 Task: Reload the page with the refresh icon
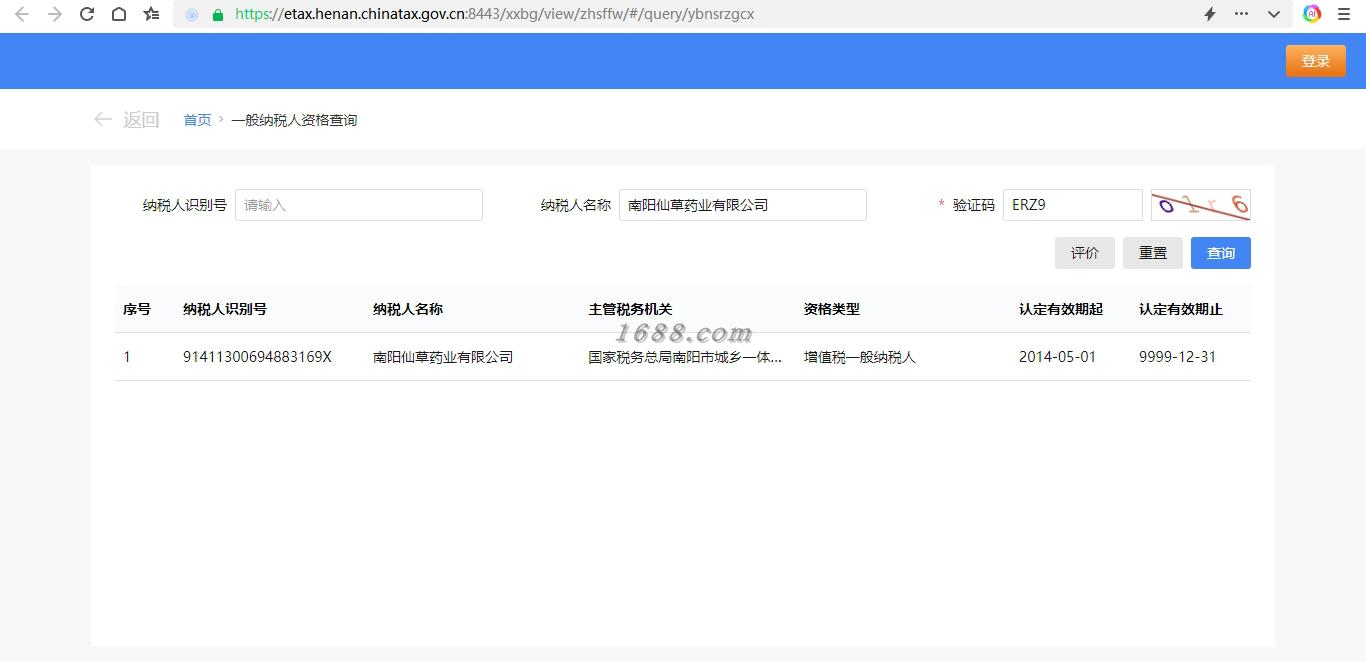(87, 14)
